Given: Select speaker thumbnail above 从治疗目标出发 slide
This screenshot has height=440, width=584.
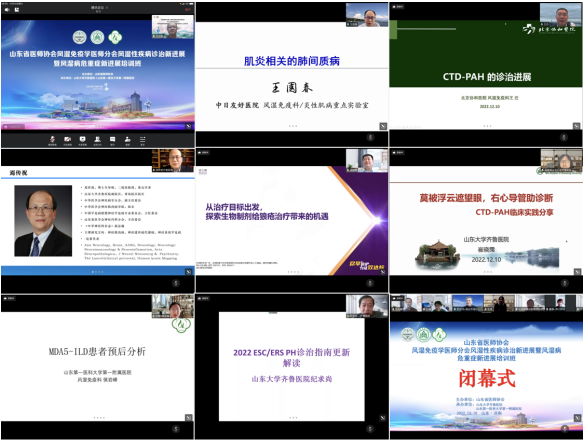Looking at the screenshot, I should 367,161.
